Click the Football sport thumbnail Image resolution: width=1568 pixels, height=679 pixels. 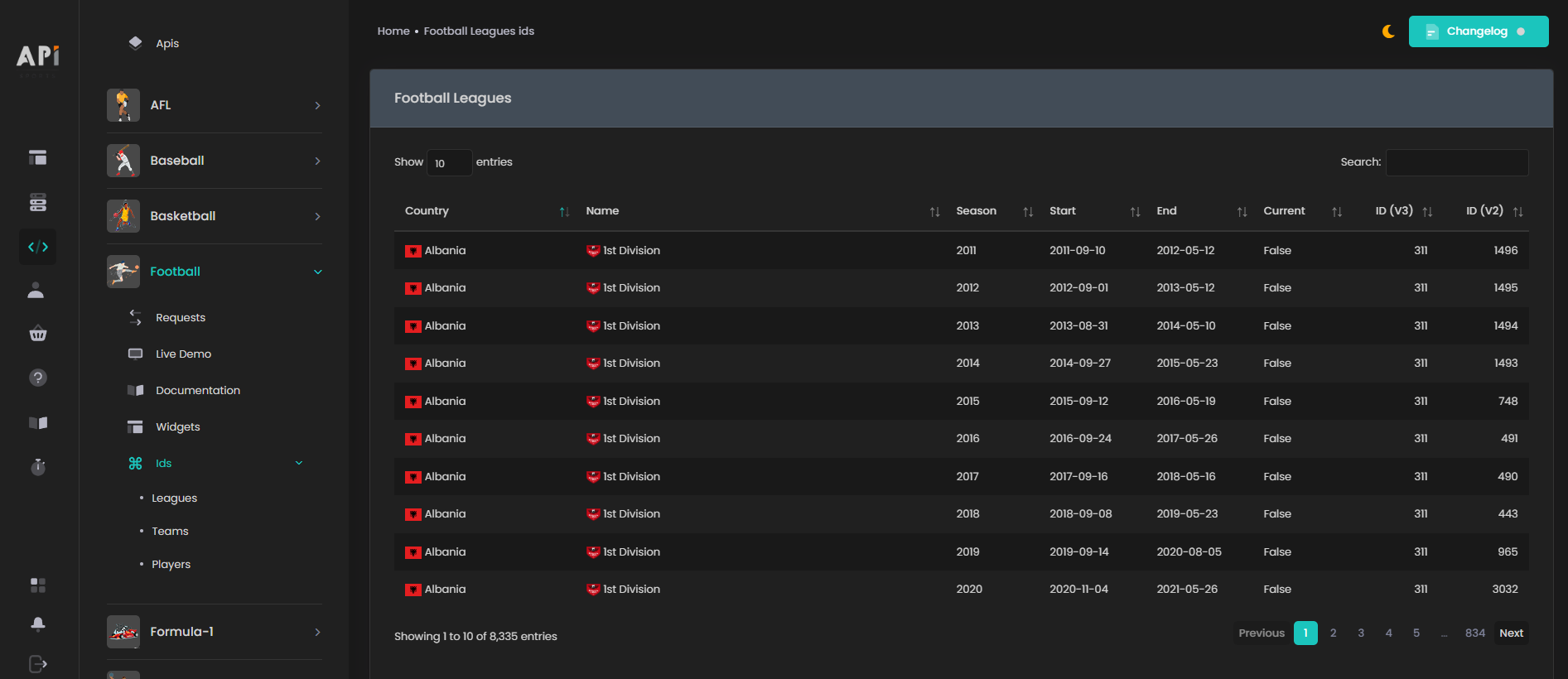point(123,272)
